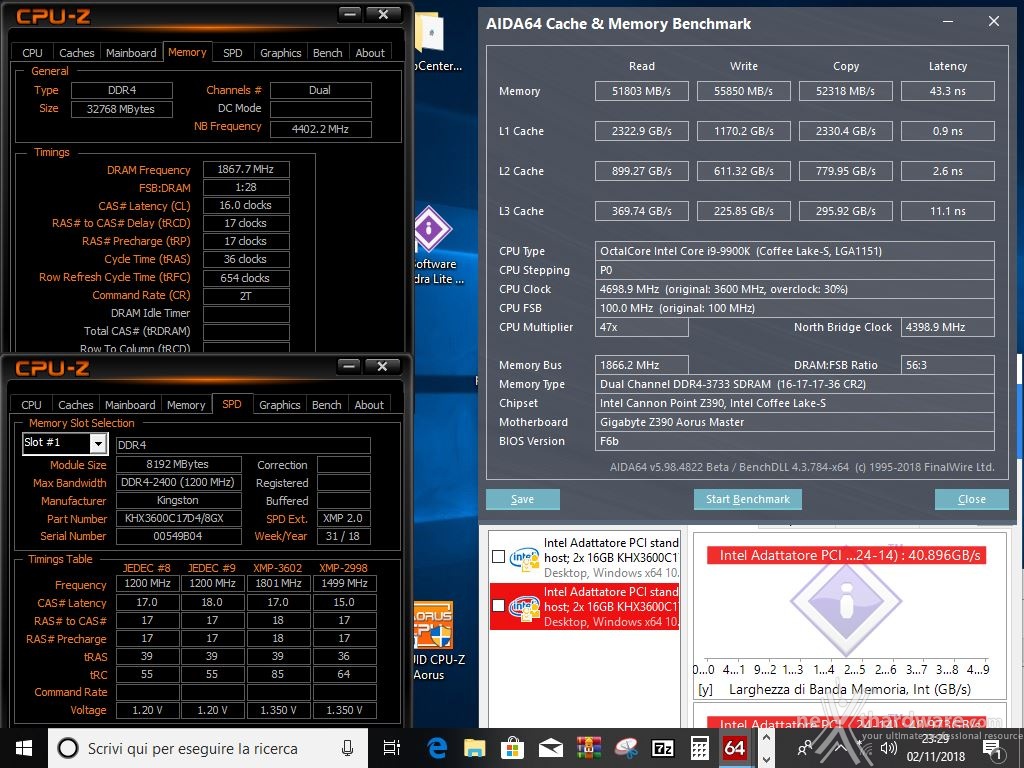Open the folder desktop icon labeled Center

point(430,34)
